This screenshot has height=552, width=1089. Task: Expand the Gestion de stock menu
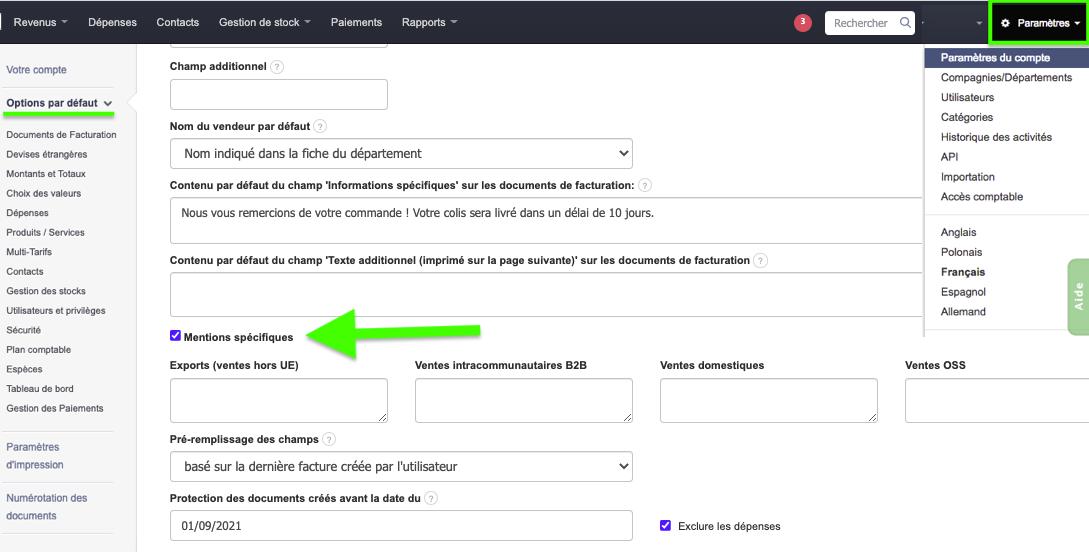tap(265, 22)
